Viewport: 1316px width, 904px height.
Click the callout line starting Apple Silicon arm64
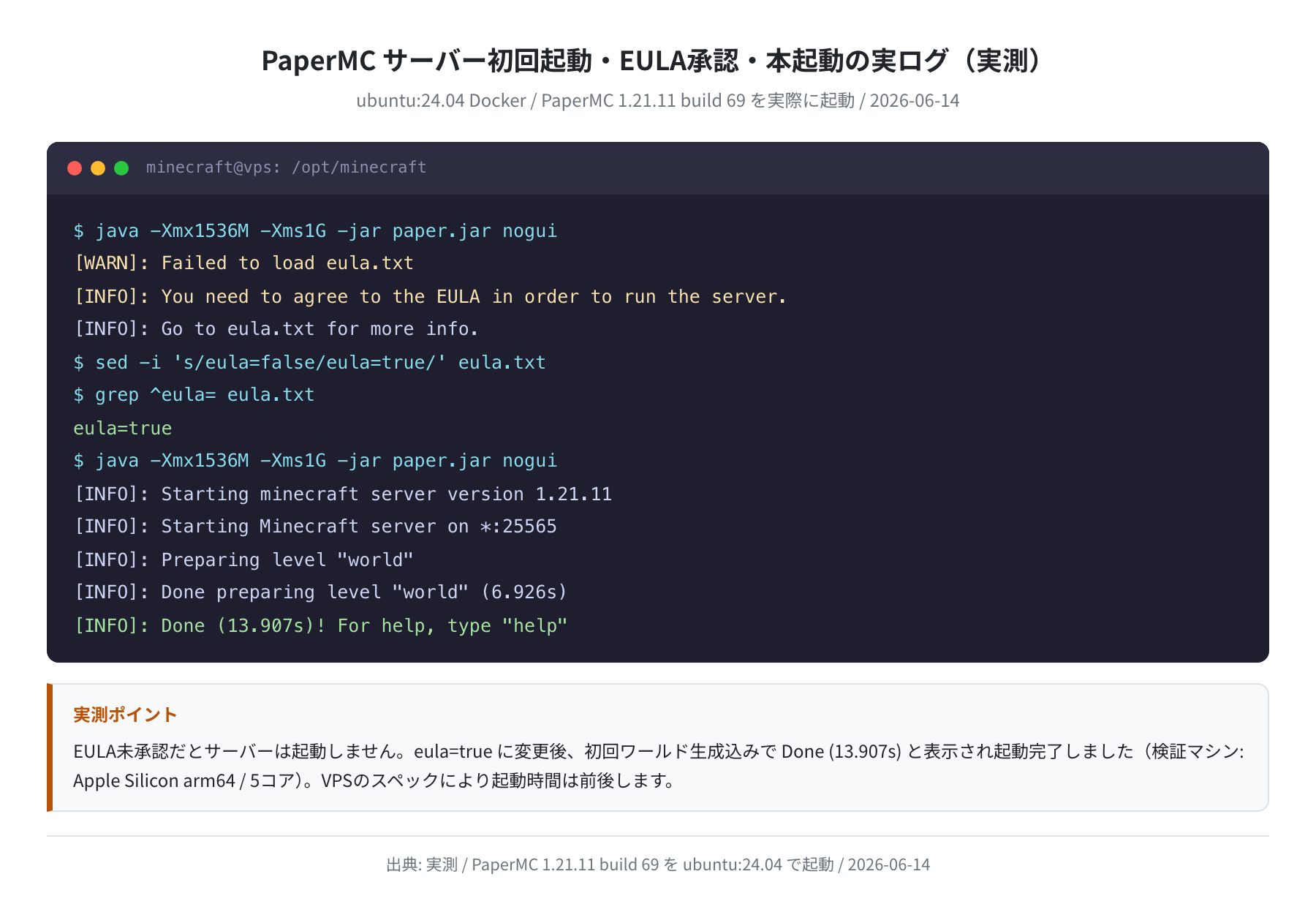tap(375, 781)
